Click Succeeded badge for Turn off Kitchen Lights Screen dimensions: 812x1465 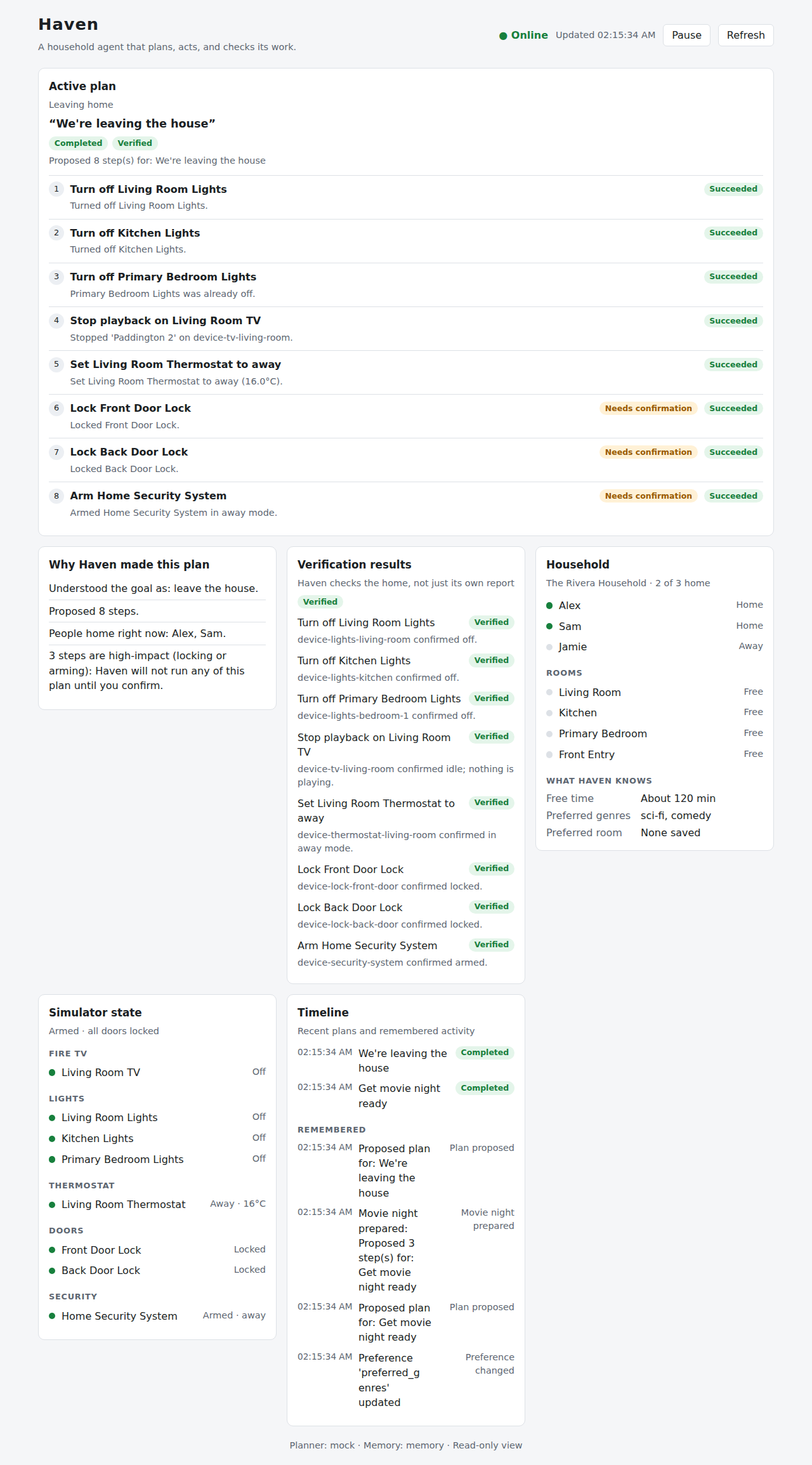pyautogui.click(x=733, y=233)
